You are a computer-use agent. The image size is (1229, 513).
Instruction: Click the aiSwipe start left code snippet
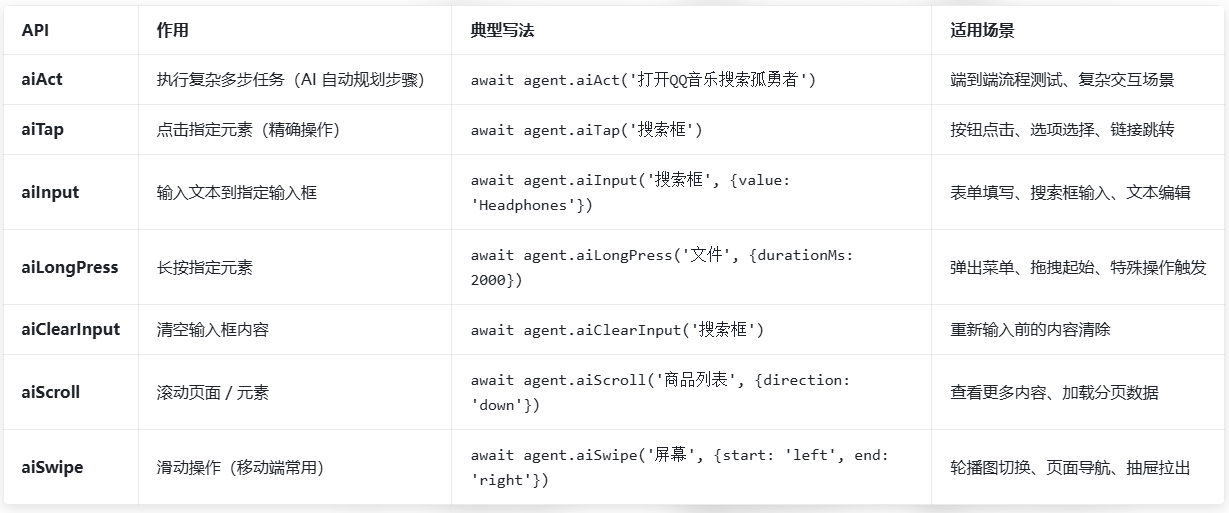[x=680, y=467]
